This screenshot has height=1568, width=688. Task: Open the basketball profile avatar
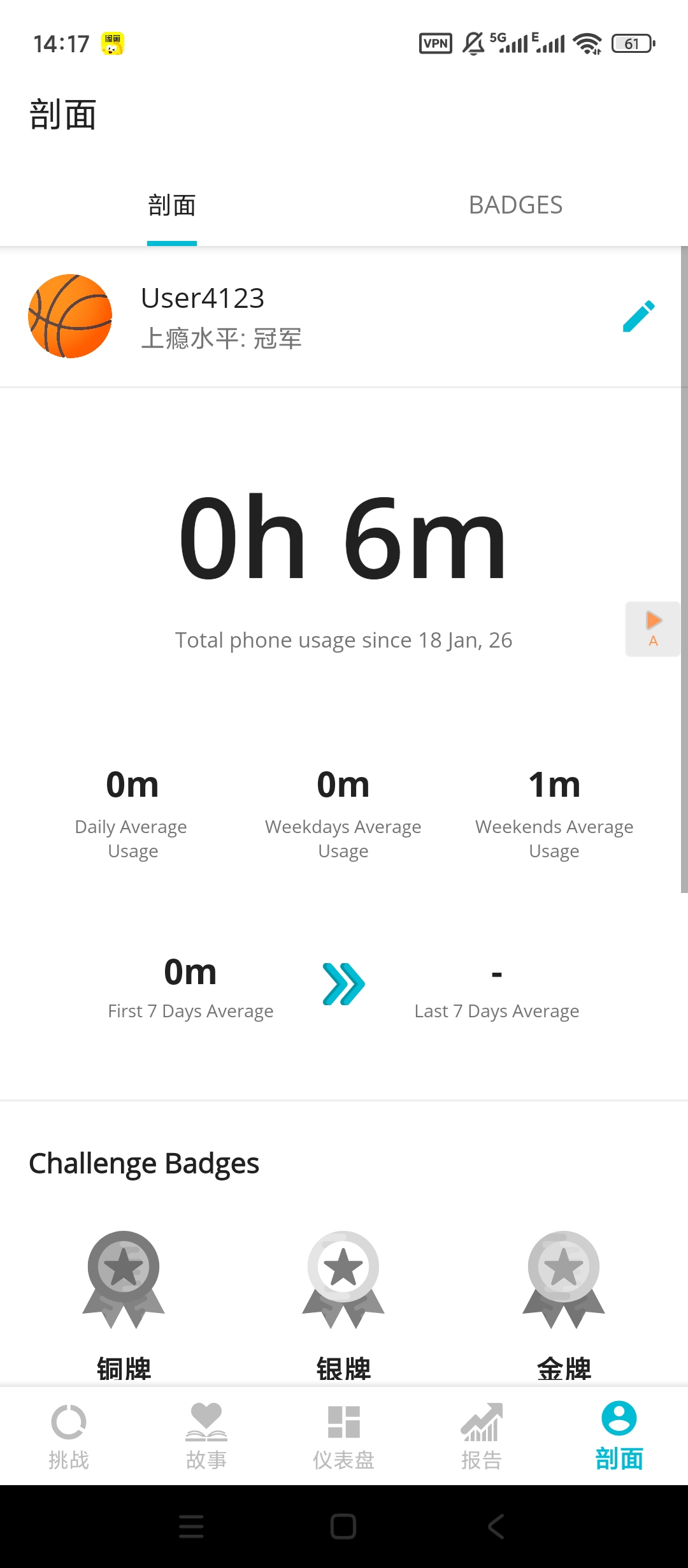pyautogui.click(x=70, y=316)
